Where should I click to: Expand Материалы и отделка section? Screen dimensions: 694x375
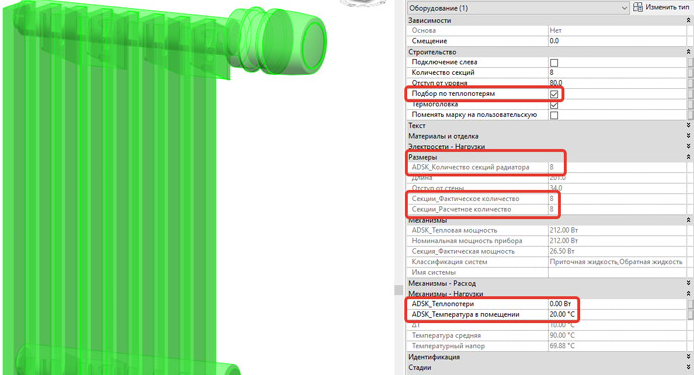(x=688, y=136)
